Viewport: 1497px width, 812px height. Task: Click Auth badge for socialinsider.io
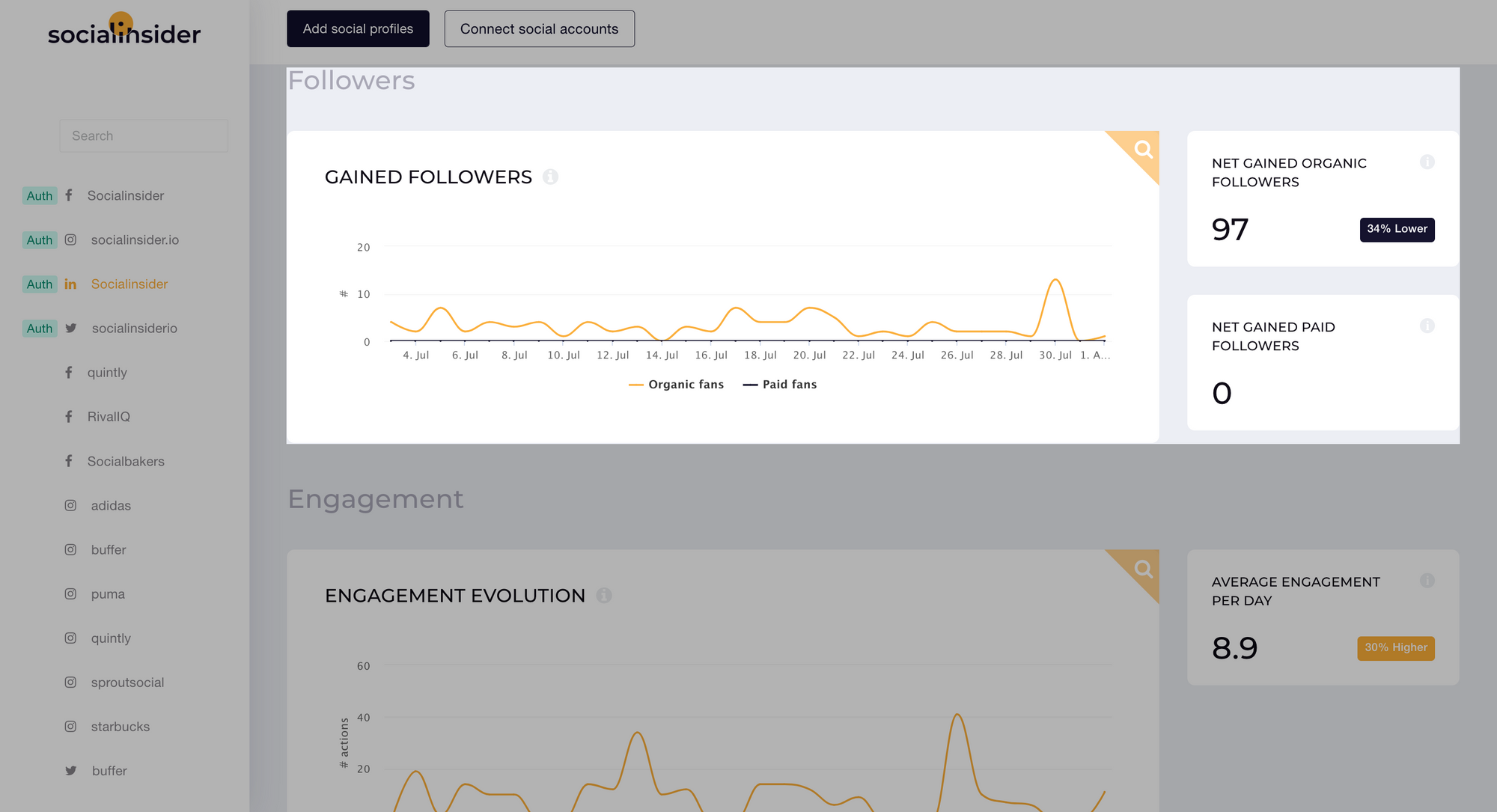point(40,239)
